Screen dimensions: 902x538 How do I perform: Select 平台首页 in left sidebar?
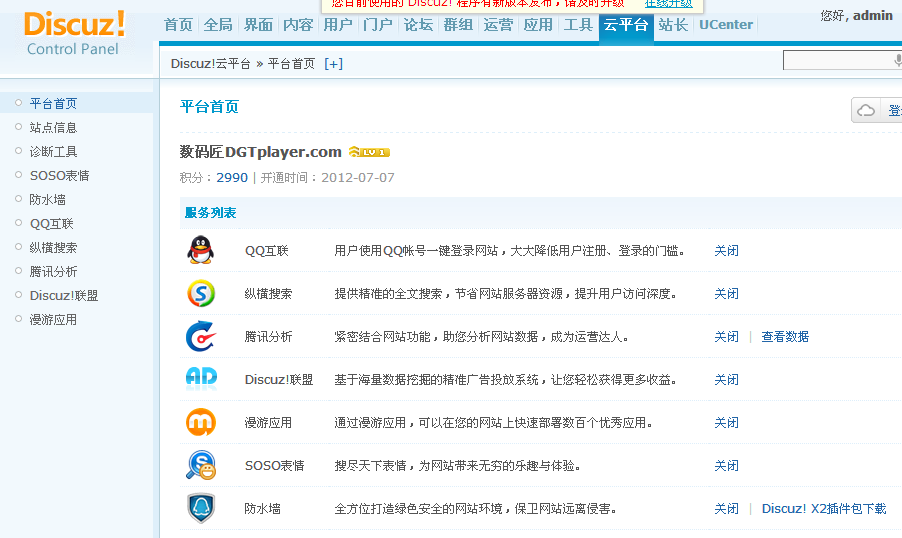53,104
